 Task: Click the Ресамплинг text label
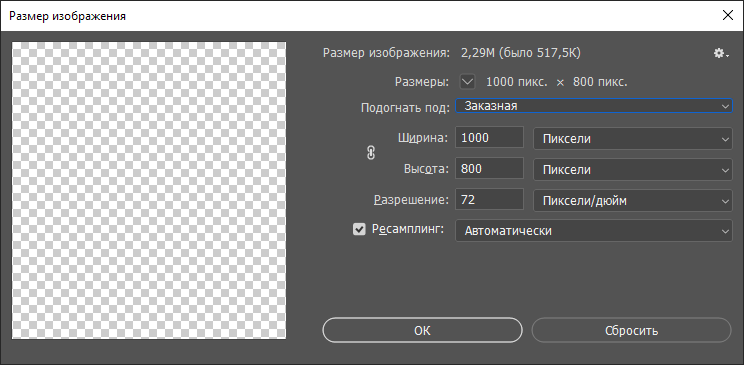(x=408, y=230)
